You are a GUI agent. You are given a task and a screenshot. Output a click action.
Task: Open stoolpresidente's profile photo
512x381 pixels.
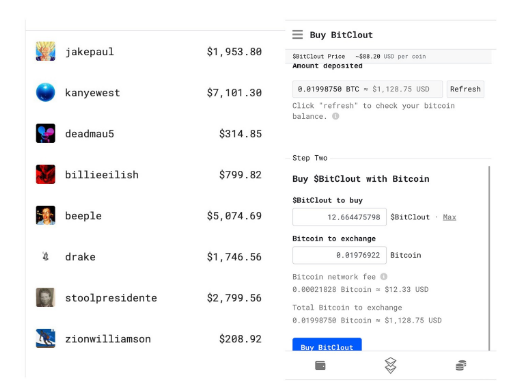(x=45, y=297)
